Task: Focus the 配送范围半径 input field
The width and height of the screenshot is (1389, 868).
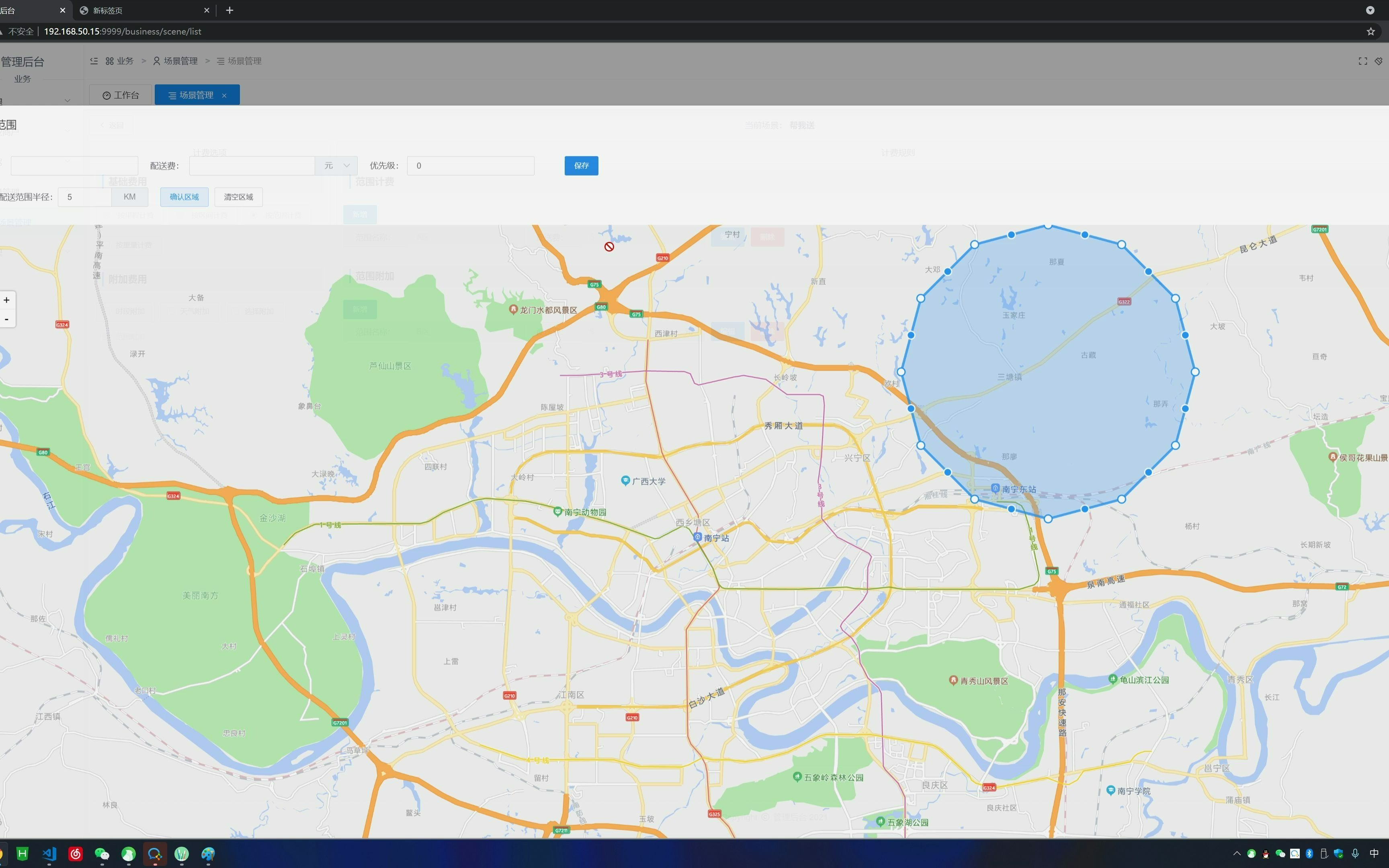Action: [x=84, y=197]
